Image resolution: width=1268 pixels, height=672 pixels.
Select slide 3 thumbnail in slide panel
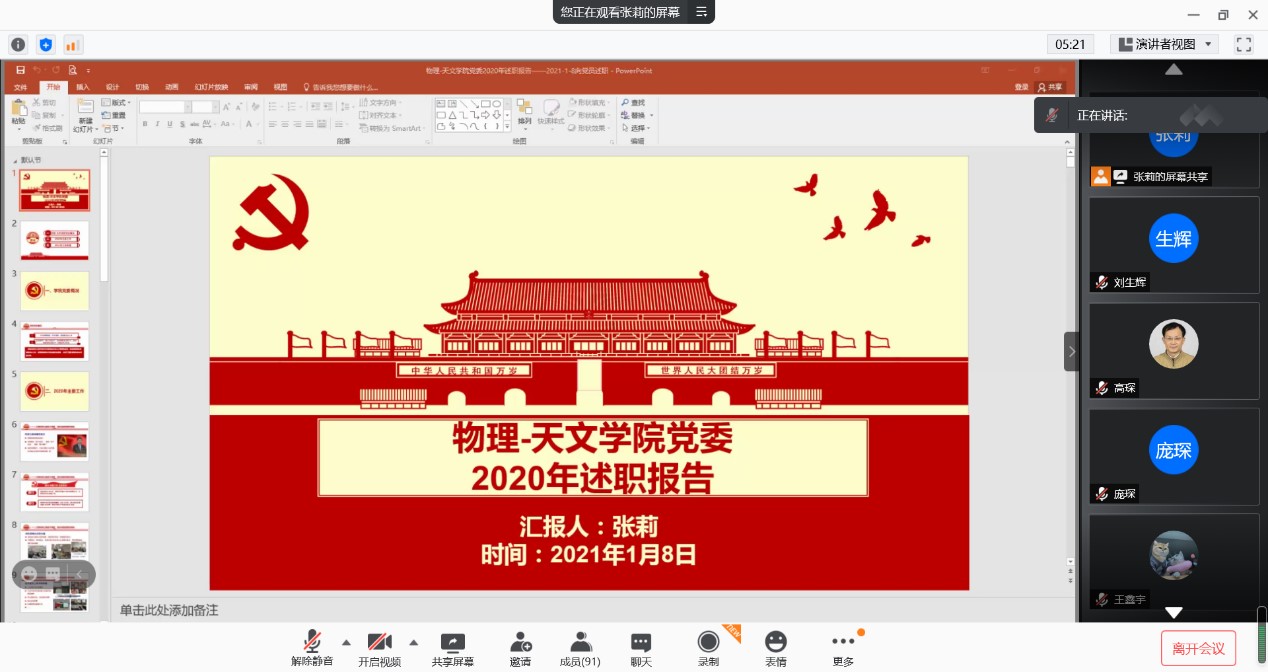click(54, 291)
